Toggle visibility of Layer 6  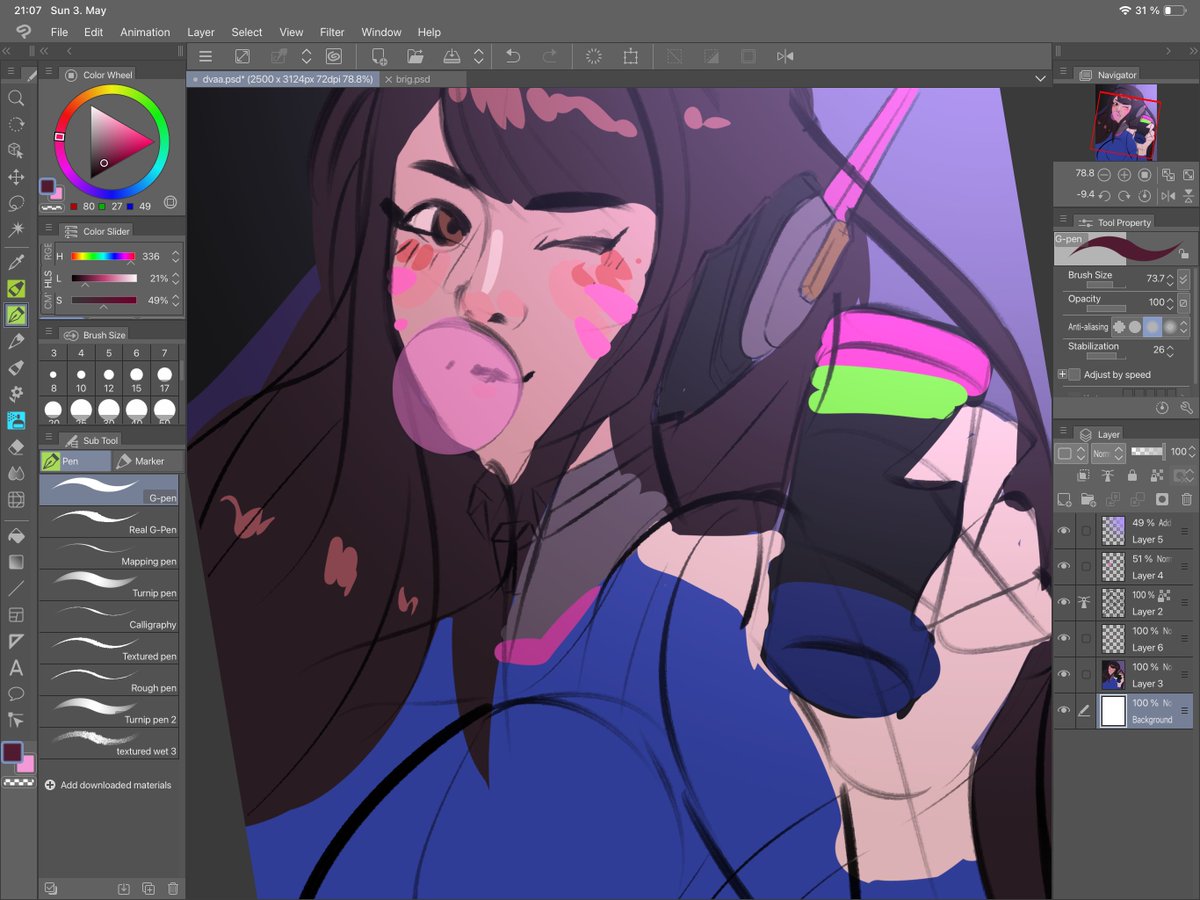click(1064, 639)
